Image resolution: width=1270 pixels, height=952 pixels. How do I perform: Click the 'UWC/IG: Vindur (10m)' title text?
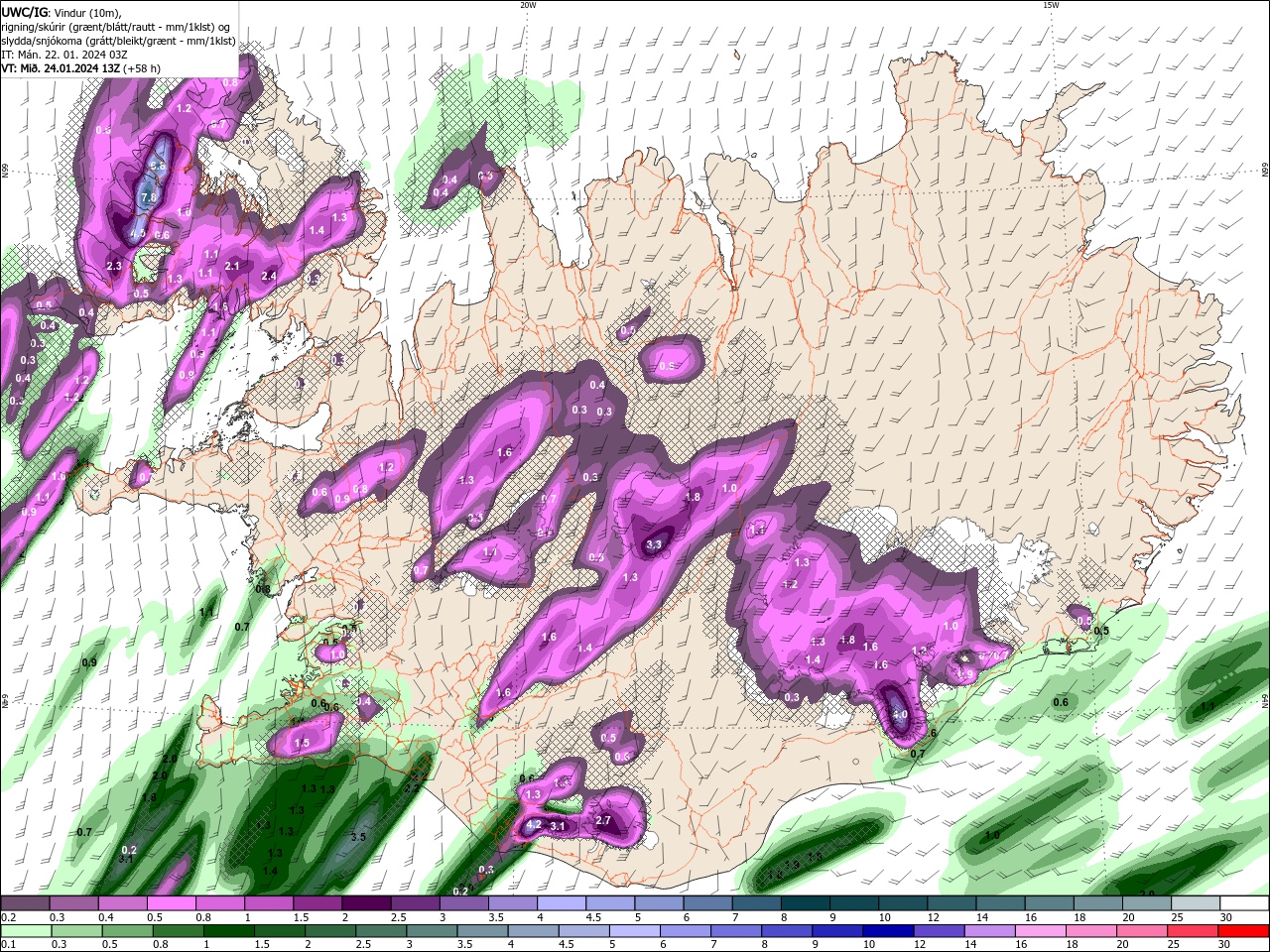(x=61, y=12)
